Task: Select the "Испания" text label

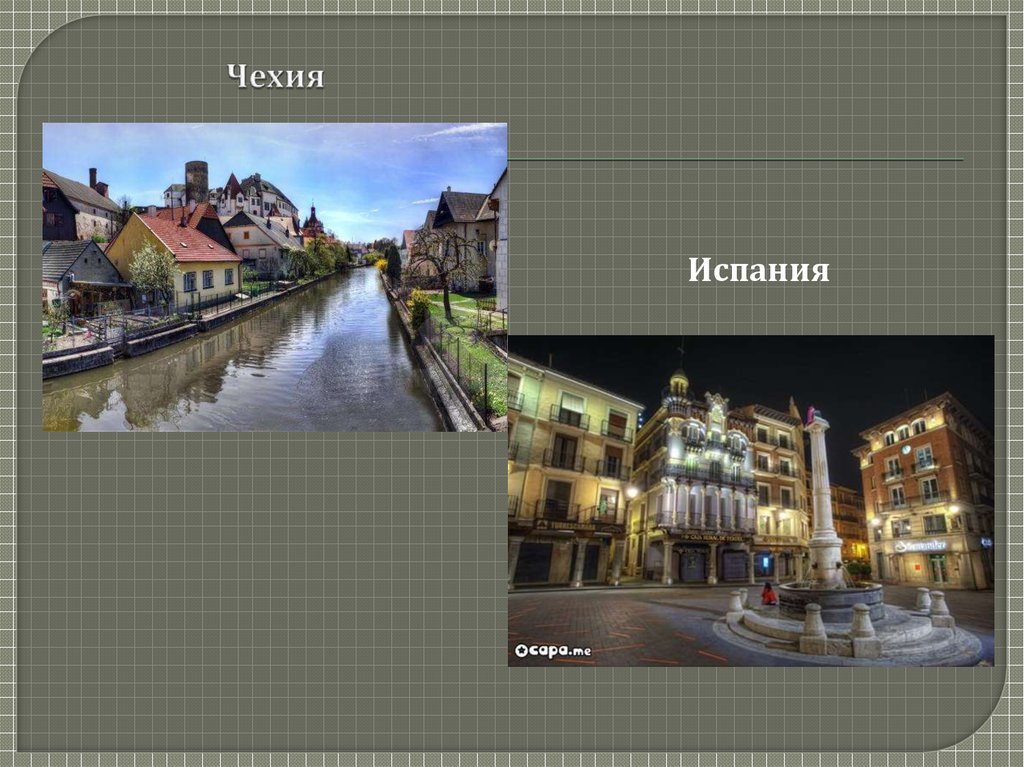Action: (758, 270)
